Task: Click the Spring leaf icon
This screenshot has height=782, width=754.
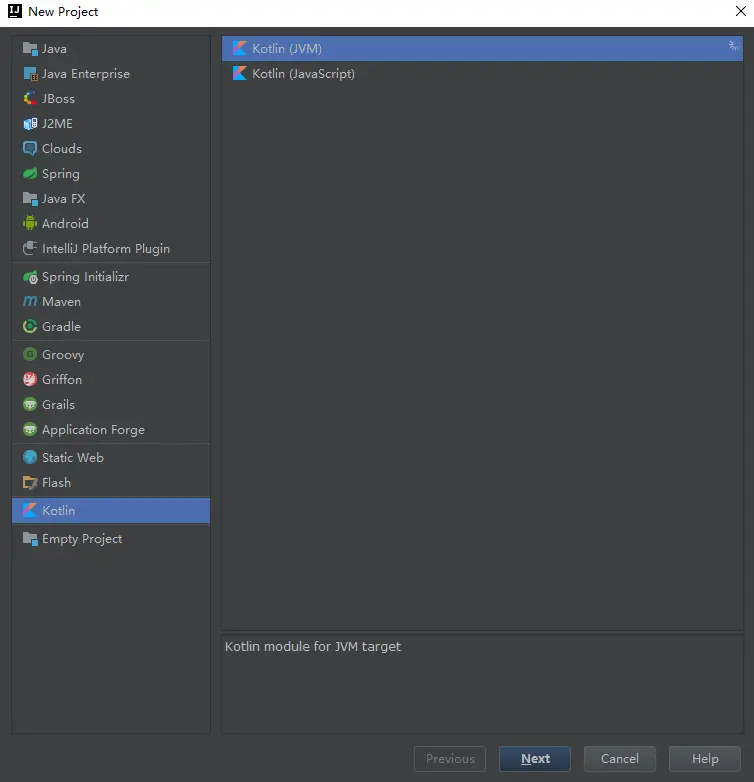Action: point(30,174)
